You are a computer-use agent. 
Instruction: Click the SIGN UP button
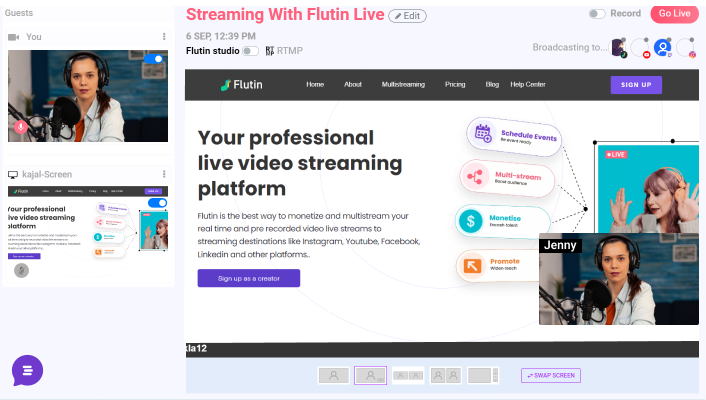pyautogui.click(x=636, y=85)
